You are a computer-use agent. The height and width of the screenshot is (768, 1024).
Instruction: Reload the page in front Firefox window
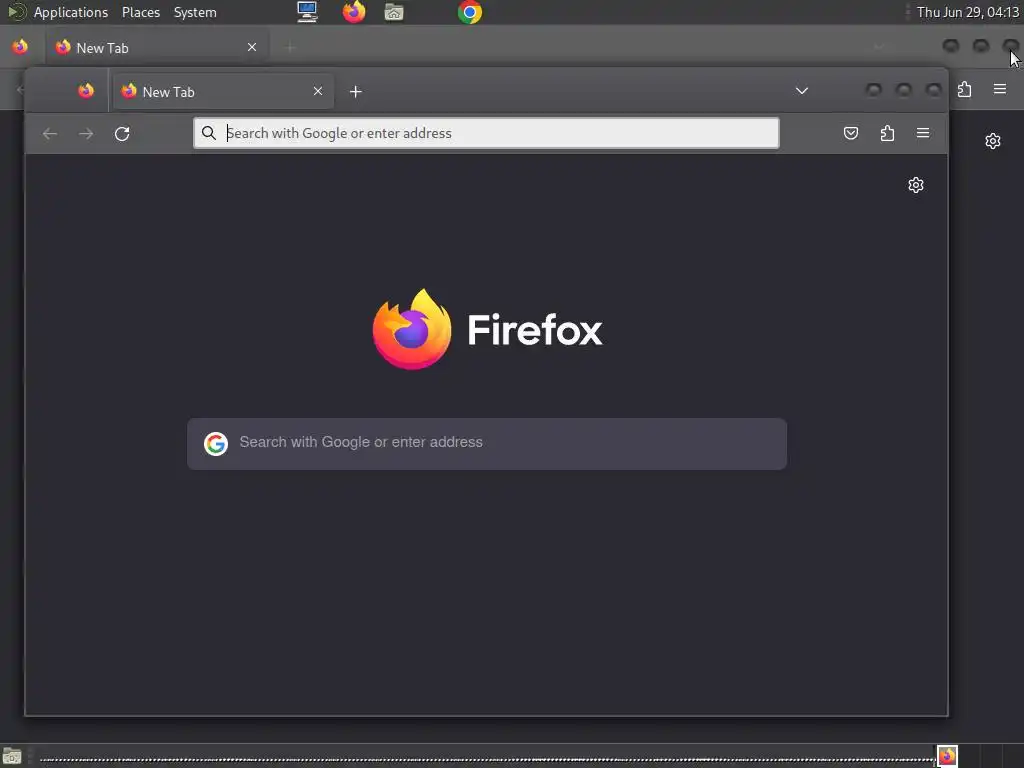pyautogui.click(x=122, y=134)
